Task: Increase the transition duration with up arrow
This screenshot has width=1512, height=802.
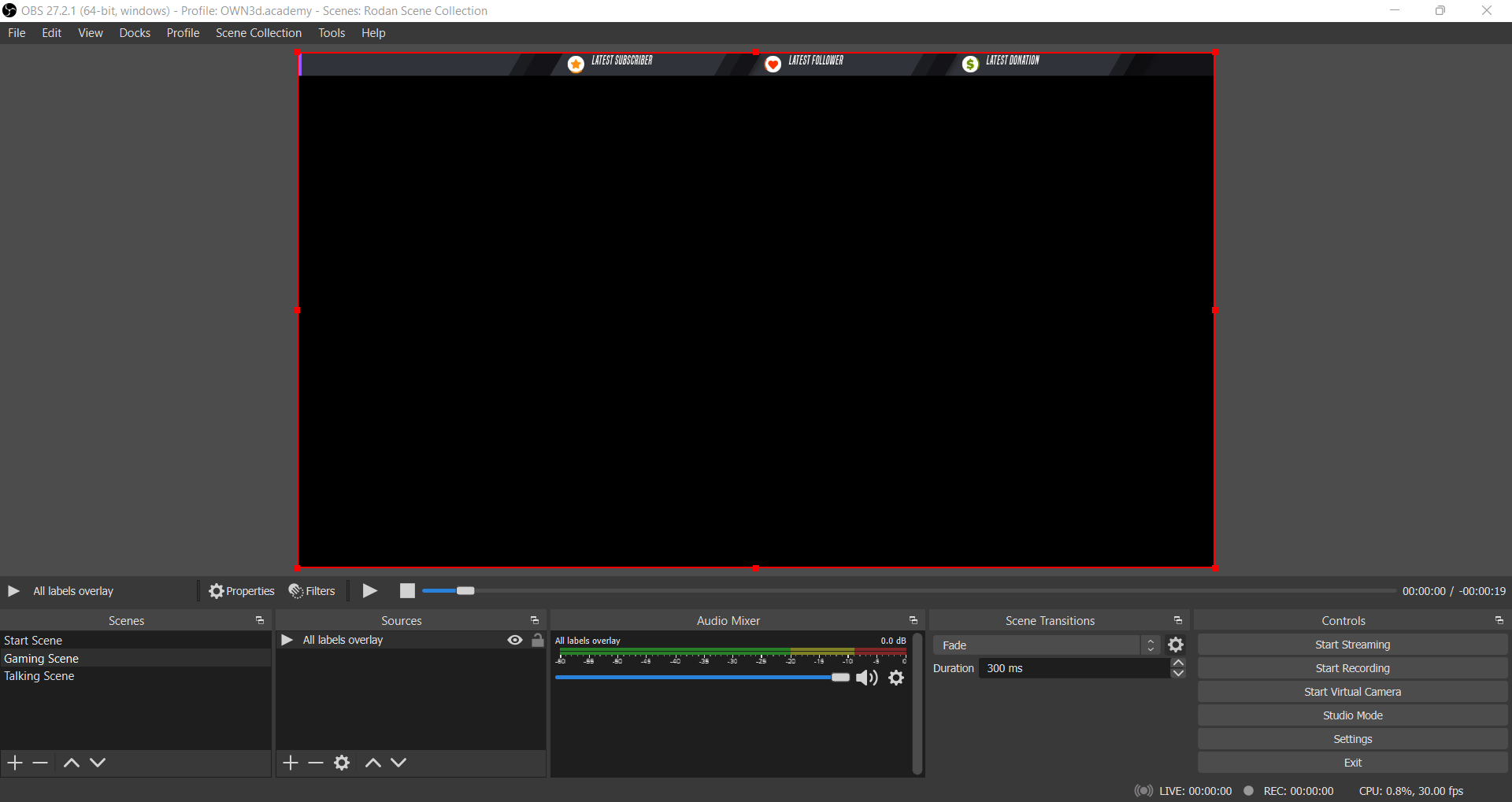Action: pyautogui.click(x=1178, y=663)
